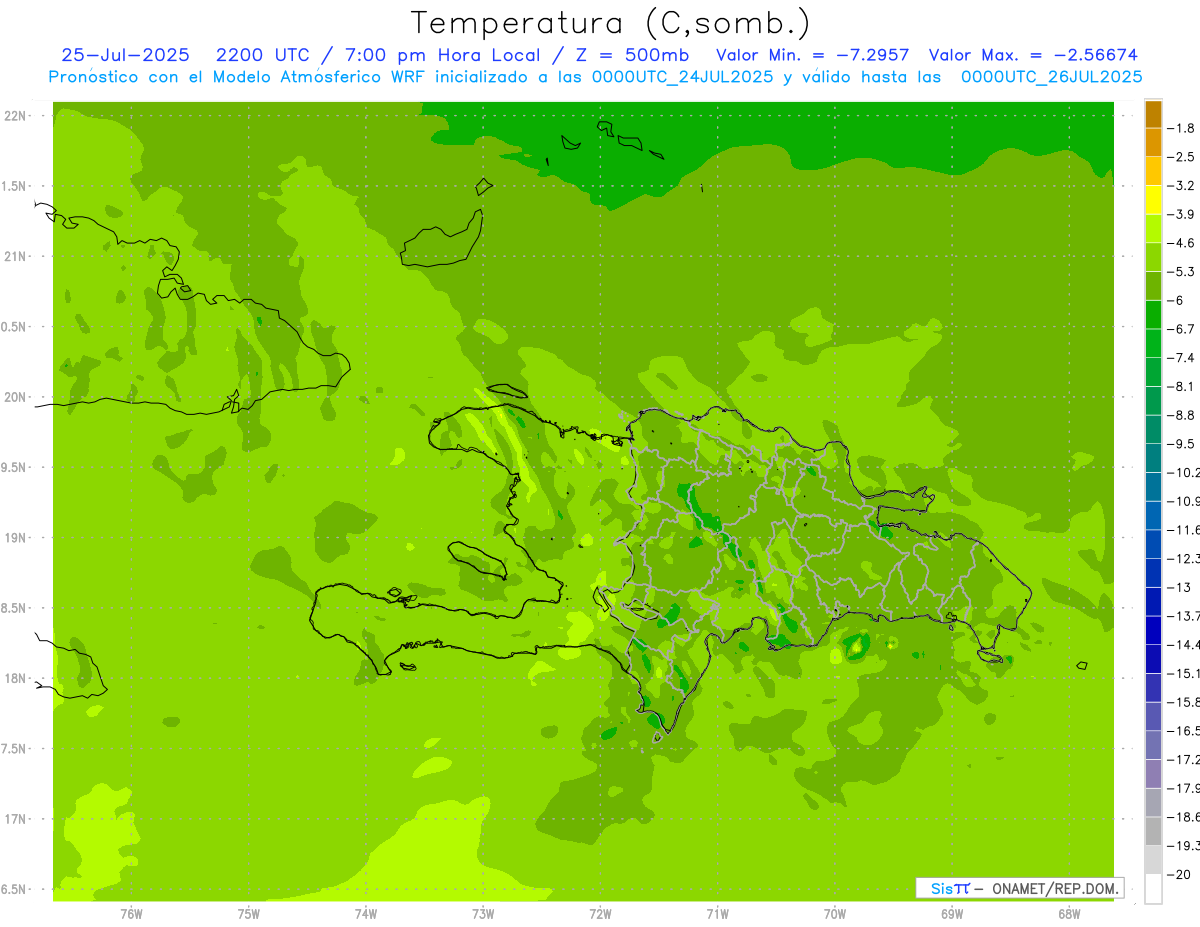This screenshot has width=1200, height=927.
Task: Click the '-4.6' color scale value
Action: pos(1181,243)
